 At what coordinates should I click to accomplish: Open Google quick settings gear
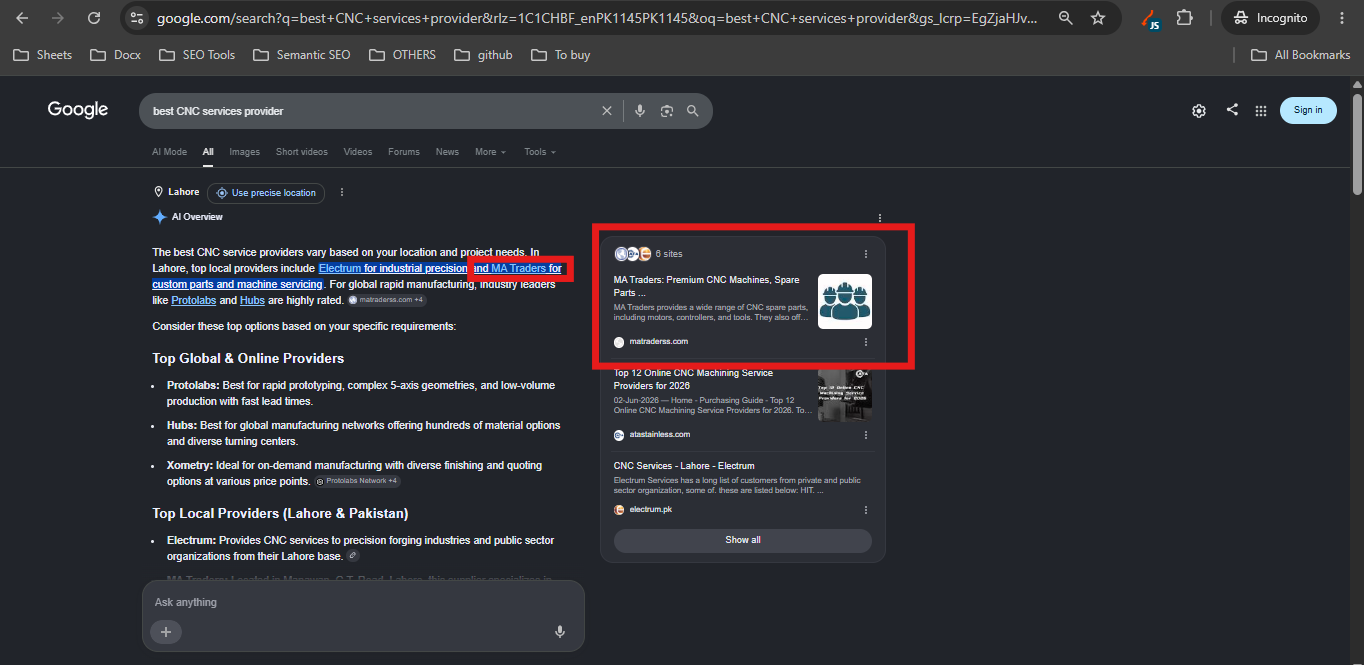coord(1199,111)
